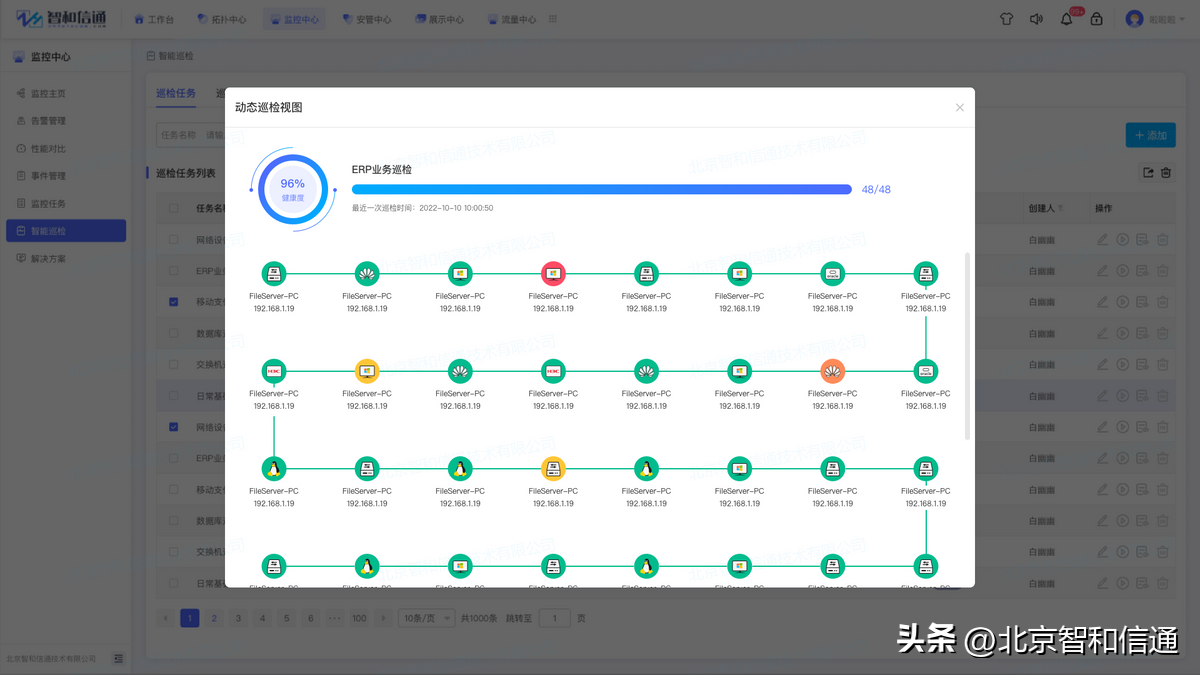This screenshot has width=1200, height=675.
Task: Open the 10条/页 page size dropdown
Action: (x=427, y=617)
